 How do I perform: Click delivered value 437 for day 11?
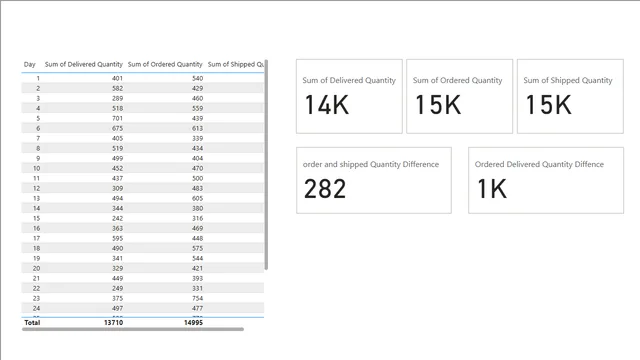pyautogui.click(x=117, y=178)
